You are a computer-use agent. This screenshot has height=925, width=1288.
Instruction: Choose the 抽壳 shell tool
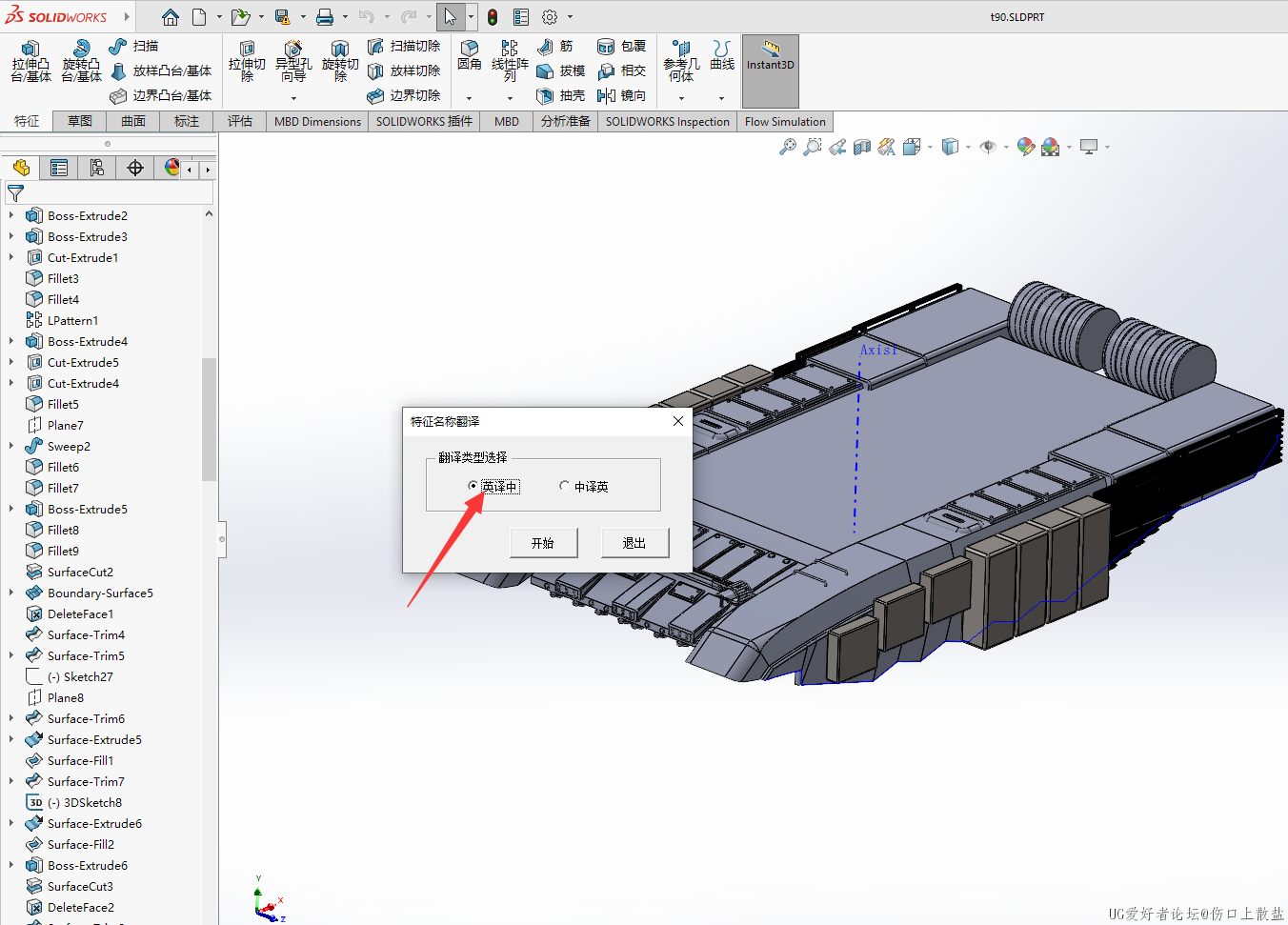point(561,95)
